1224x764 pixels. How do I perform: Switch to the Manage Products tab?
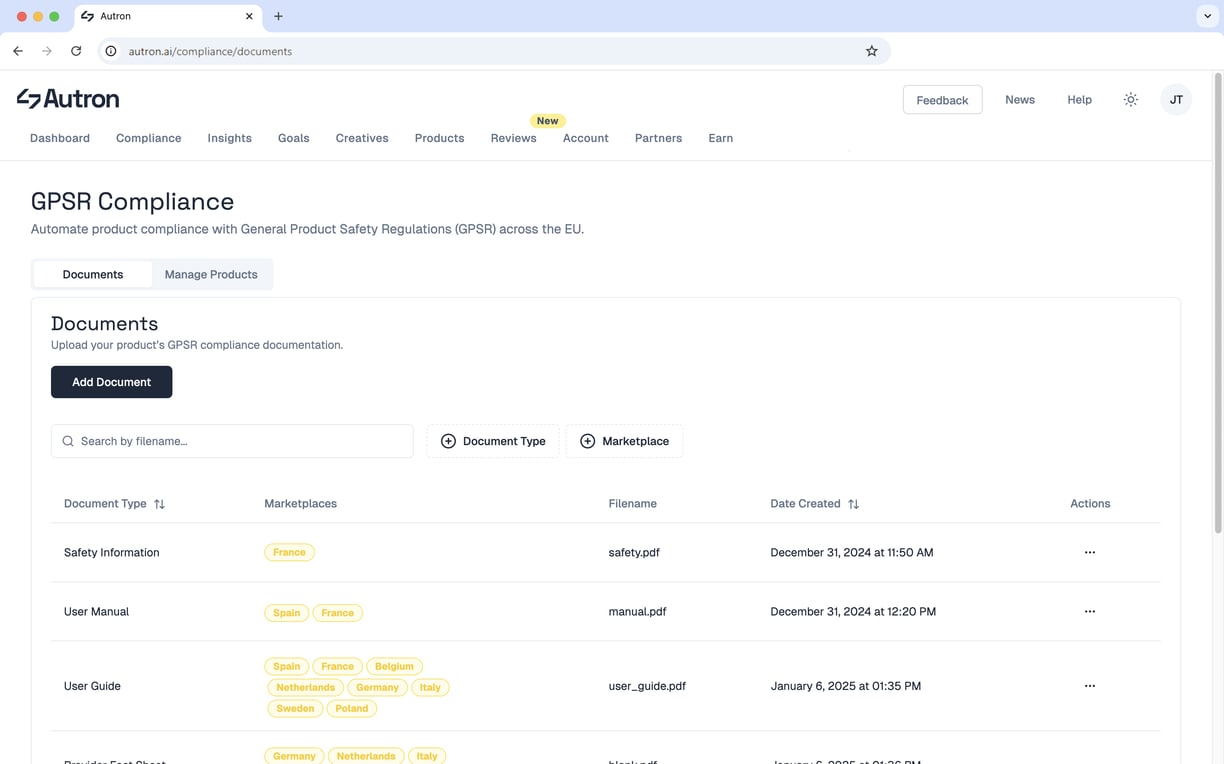(211, 274)
